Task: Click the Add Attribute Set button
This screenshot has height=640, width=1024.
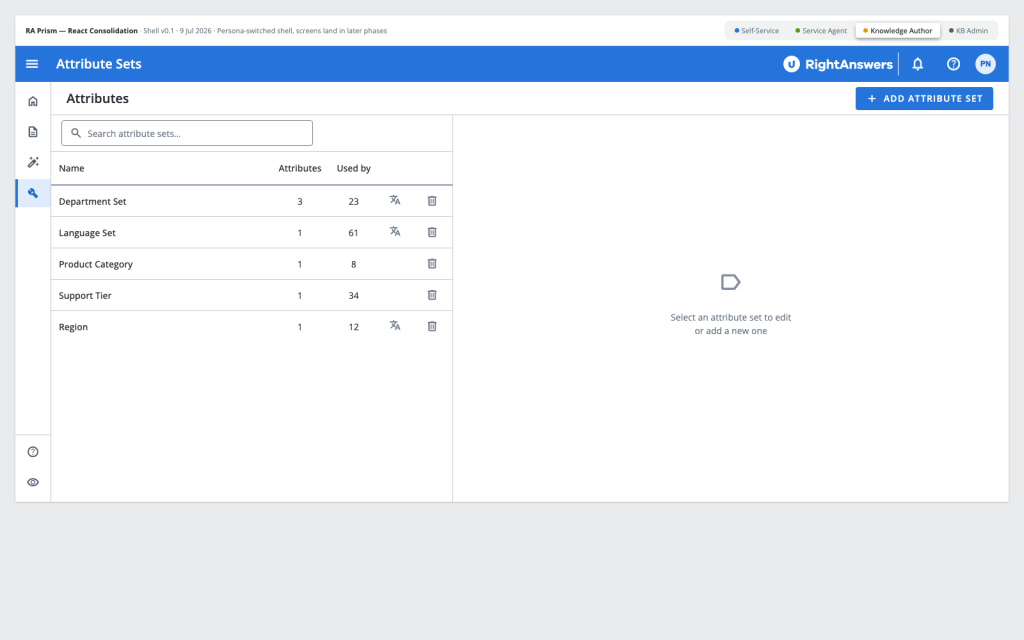Action: pyautogui.click(x=924, y=99)
